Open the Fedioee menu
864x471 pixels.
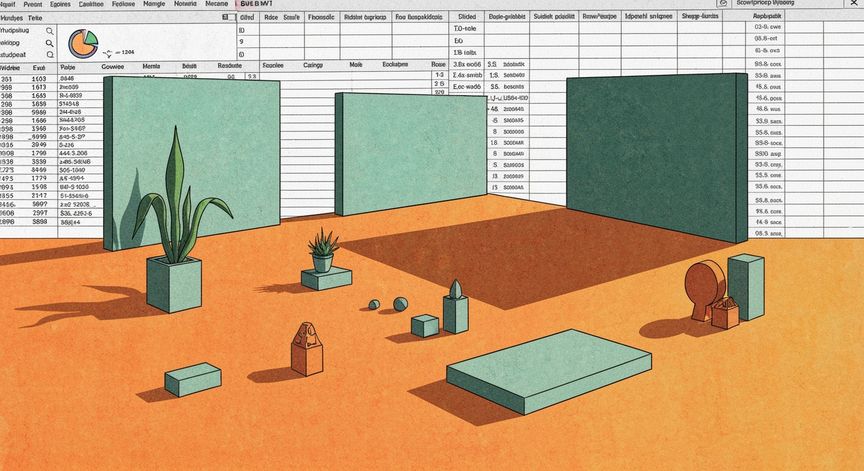pyautogui.click(x=123, y=4)
